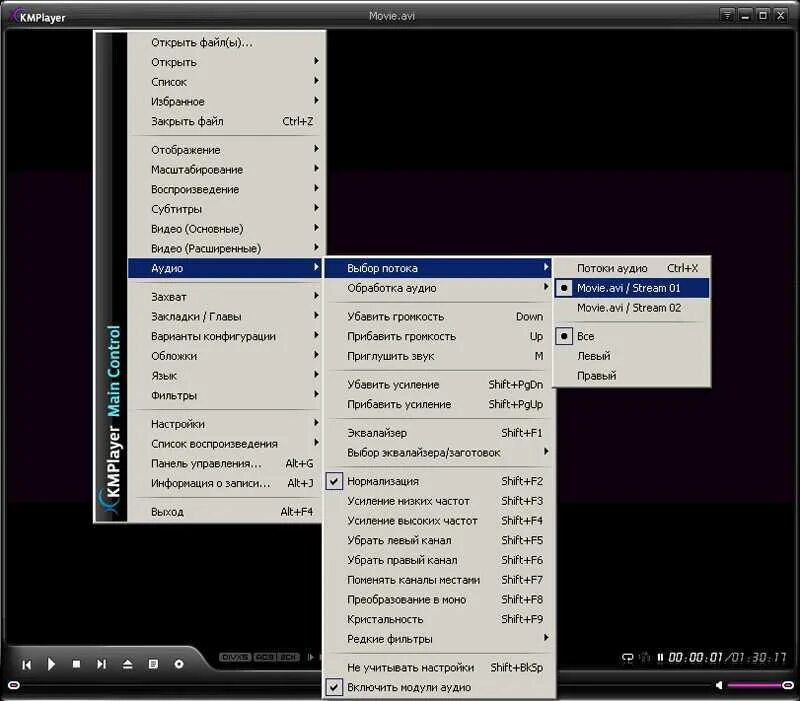Screen dimensions: 800x701
Task: Click the DIV/15 codec indicator
Action: (x=235, y=657)
